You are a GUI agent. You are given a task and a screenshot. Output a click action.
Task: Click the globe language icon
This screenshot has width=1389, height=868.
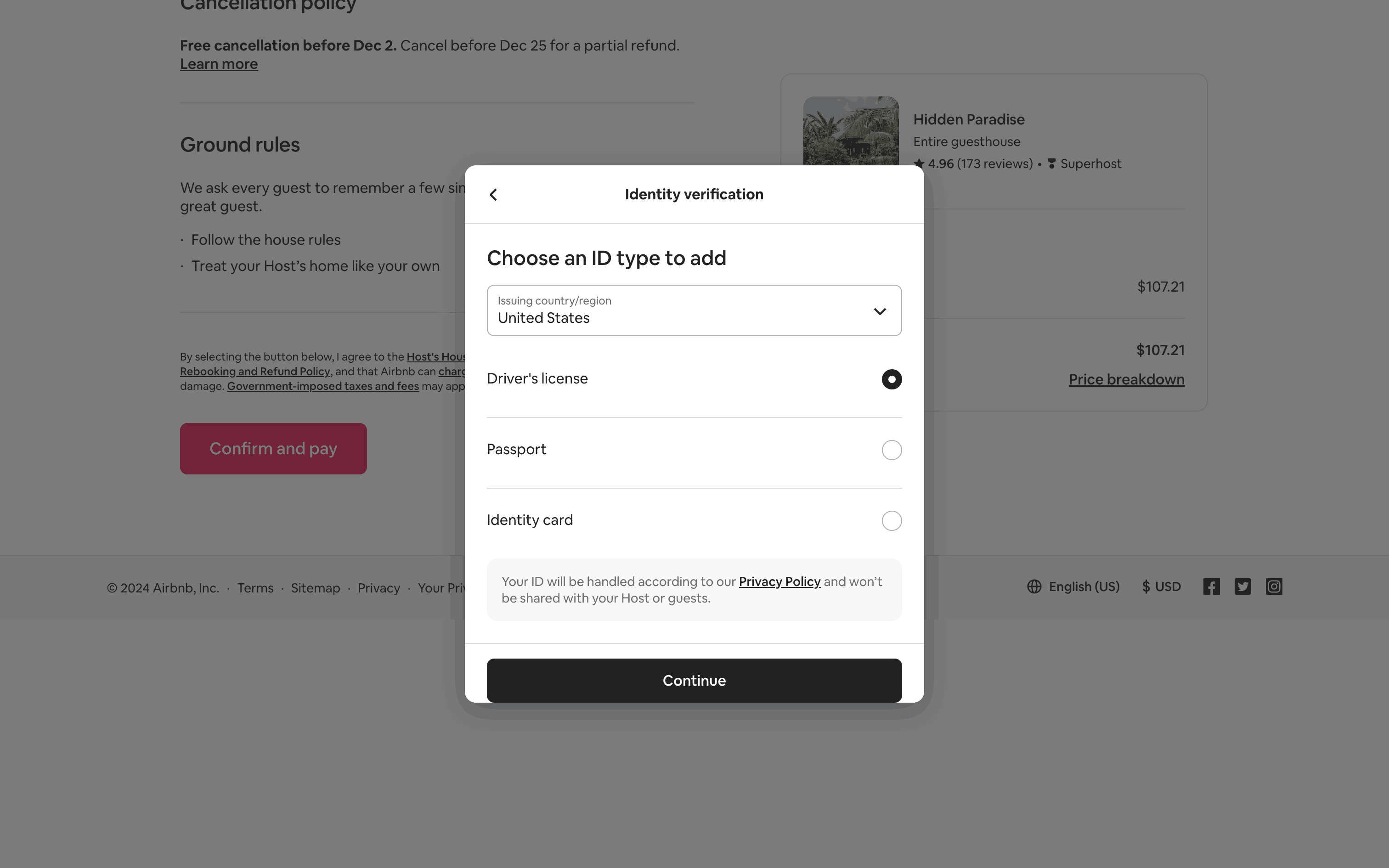pyautogui.click(x=1034, y=587)
